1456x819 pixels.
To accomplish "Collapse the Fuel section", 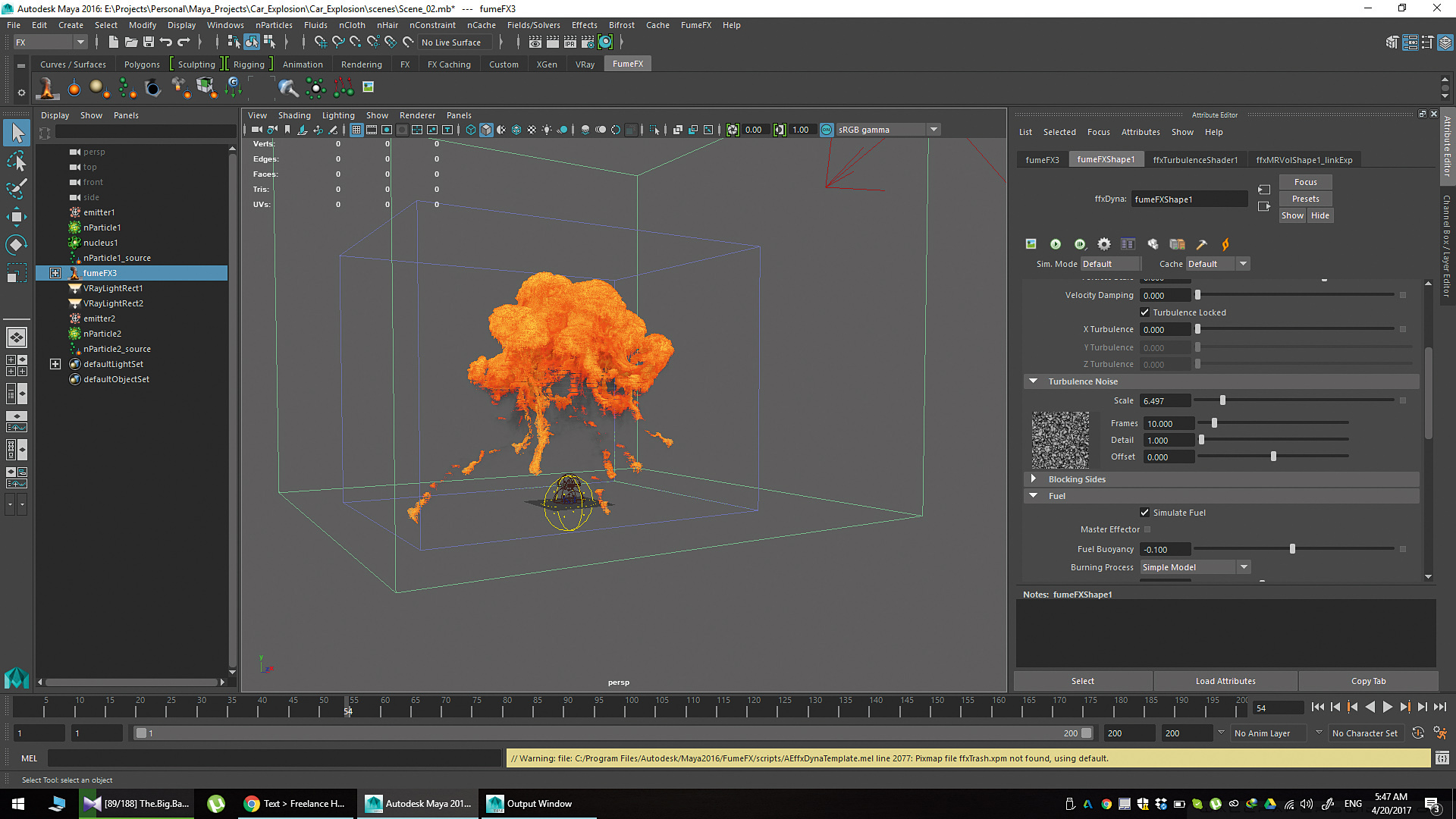I will (x=1033, y=496).
